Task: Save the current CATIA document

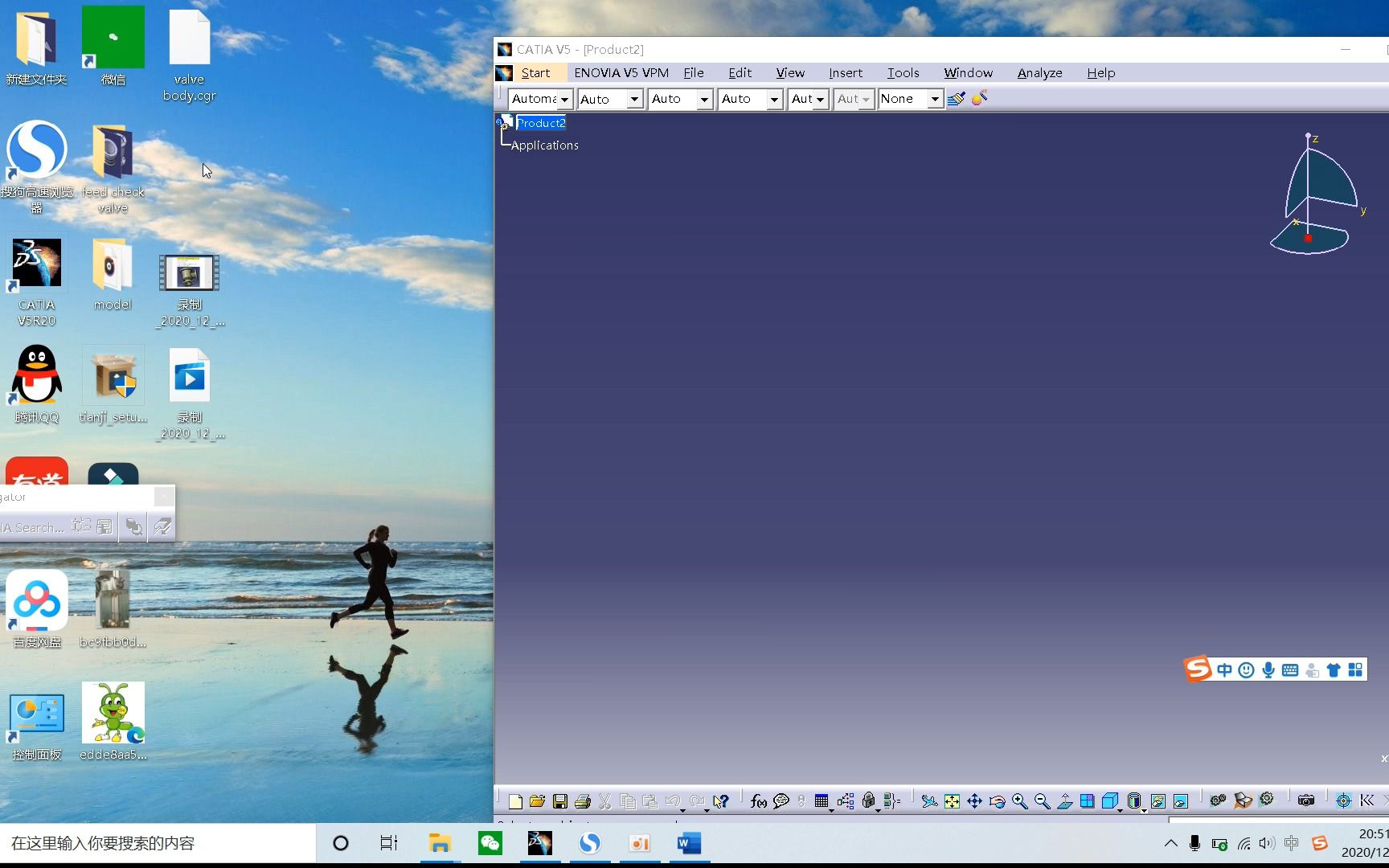Action: (560, 801)
